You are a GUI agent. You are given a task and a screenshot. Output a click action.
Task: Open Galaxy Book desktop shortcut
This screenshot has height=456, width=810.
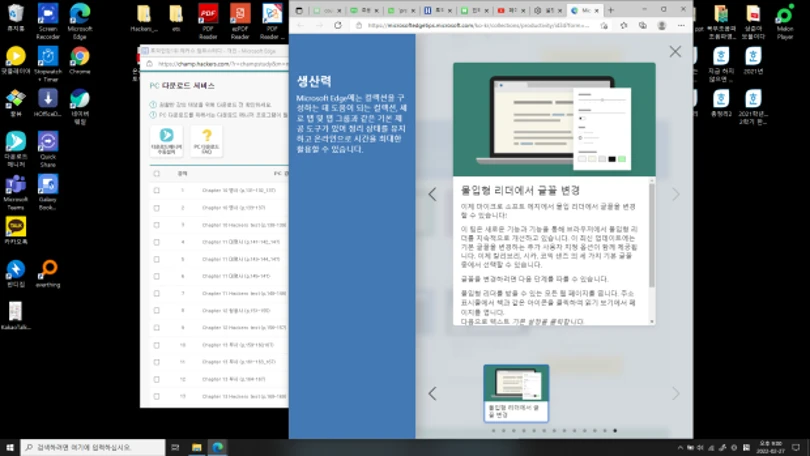[x=48, y=192]
